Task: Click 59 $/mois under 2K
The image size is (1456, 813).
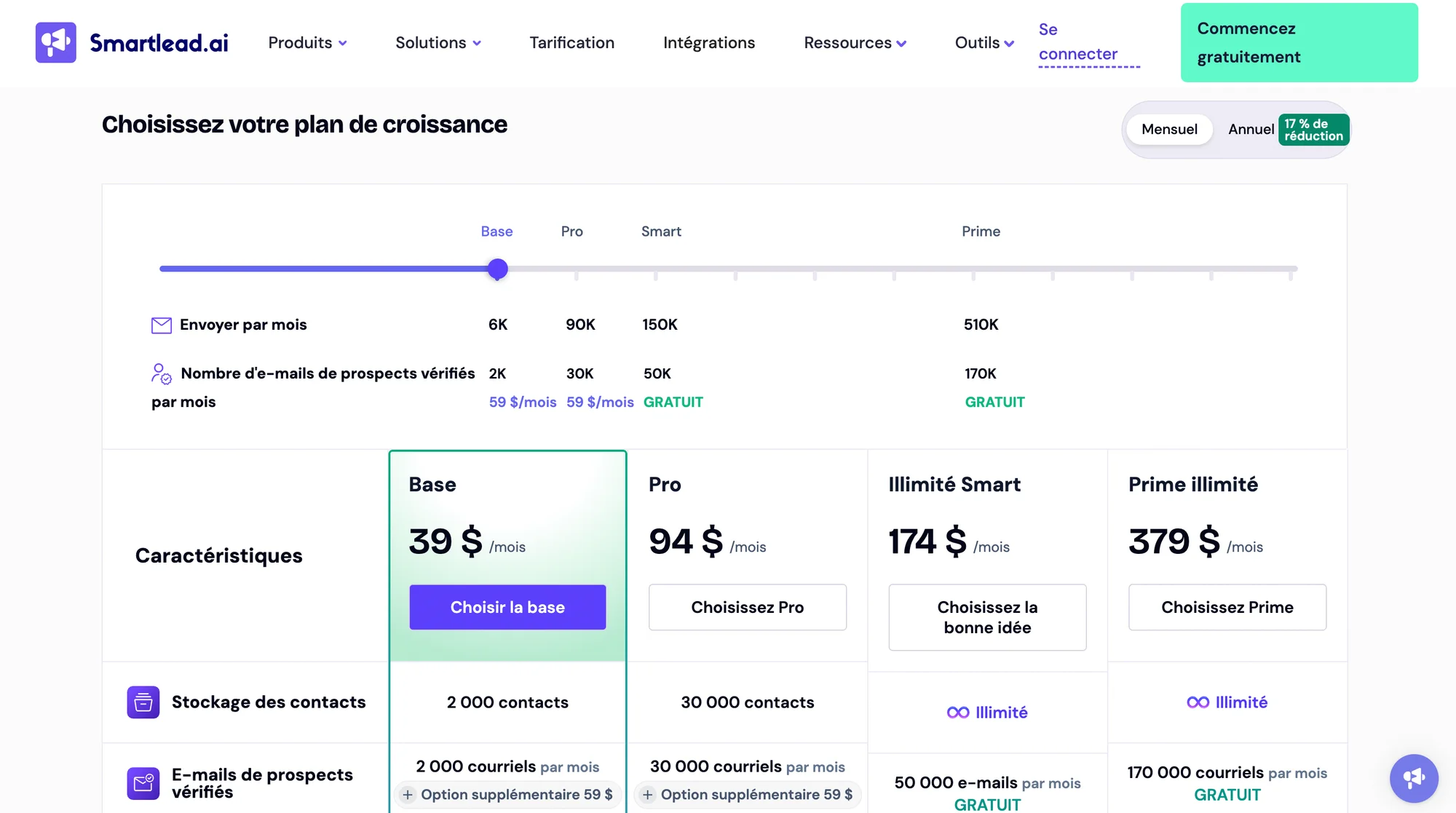Action: pyautogui.click(x=523, y=402)
